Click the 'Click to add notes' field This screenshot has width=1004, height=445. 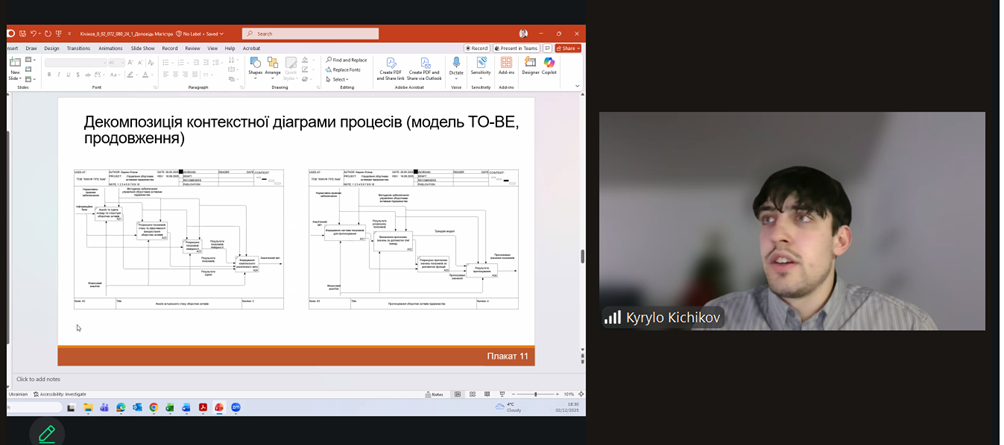coord(38,379)
